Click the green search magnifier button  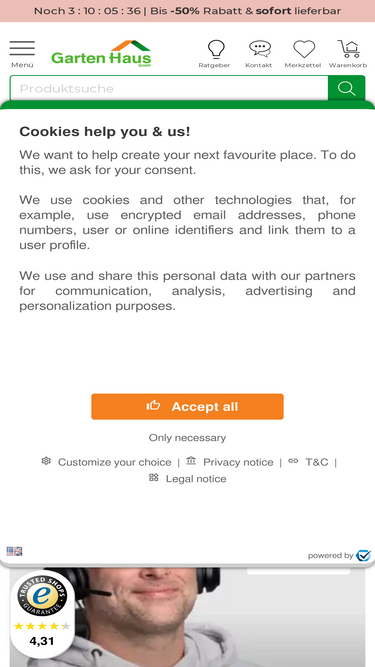(x=347, y=88)
